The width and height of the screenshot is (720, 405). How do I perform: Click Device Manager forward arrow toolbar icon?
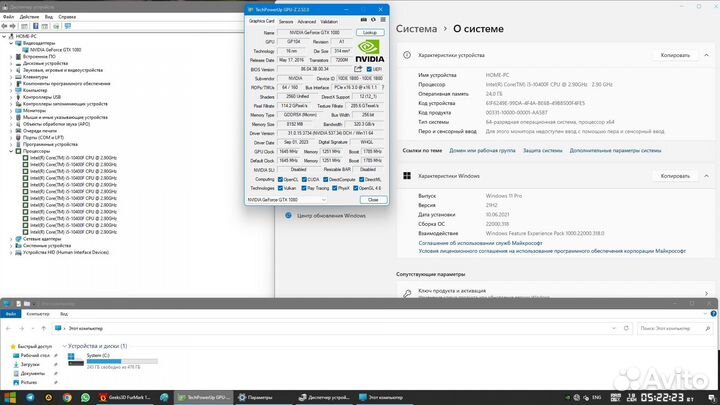pos(13,26)
